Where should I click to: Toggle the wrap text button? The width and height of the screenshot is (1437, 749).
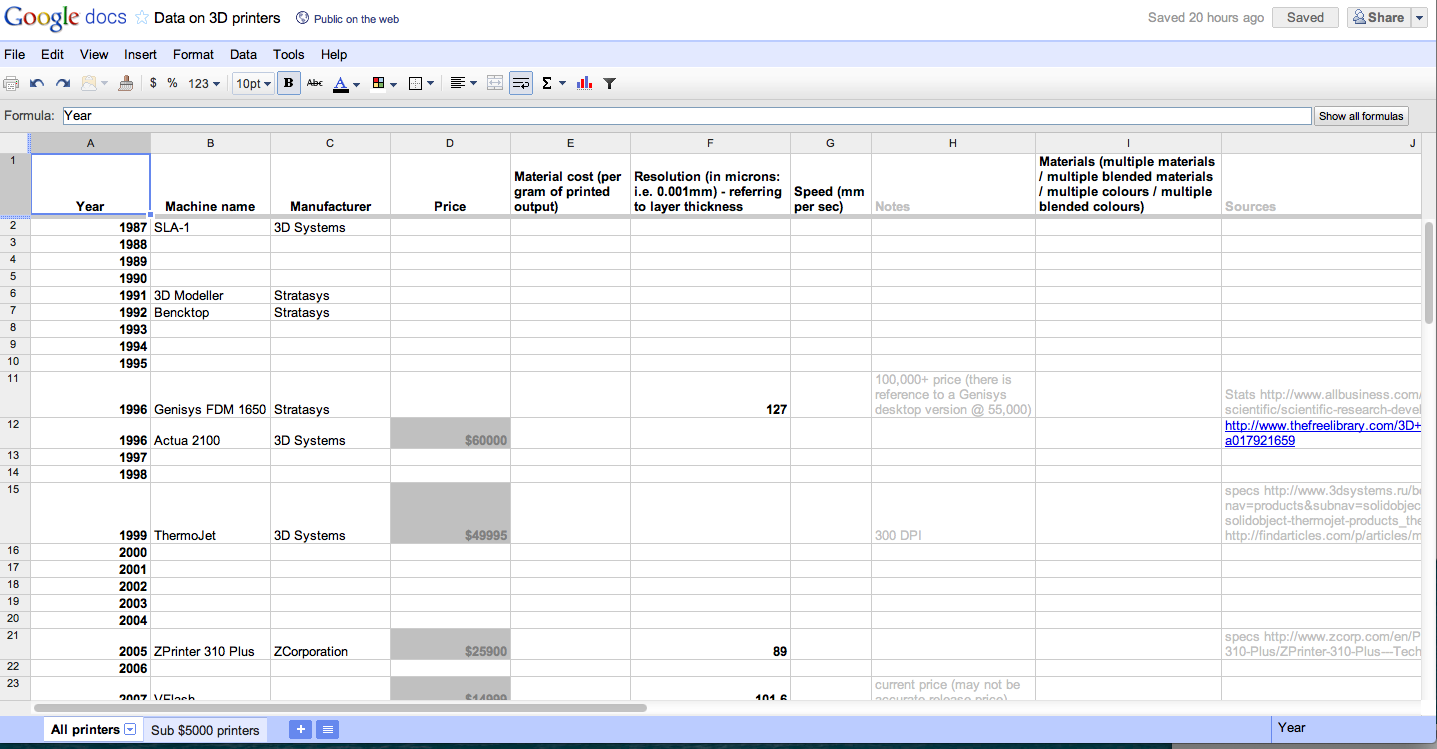(x=521, y=84)
